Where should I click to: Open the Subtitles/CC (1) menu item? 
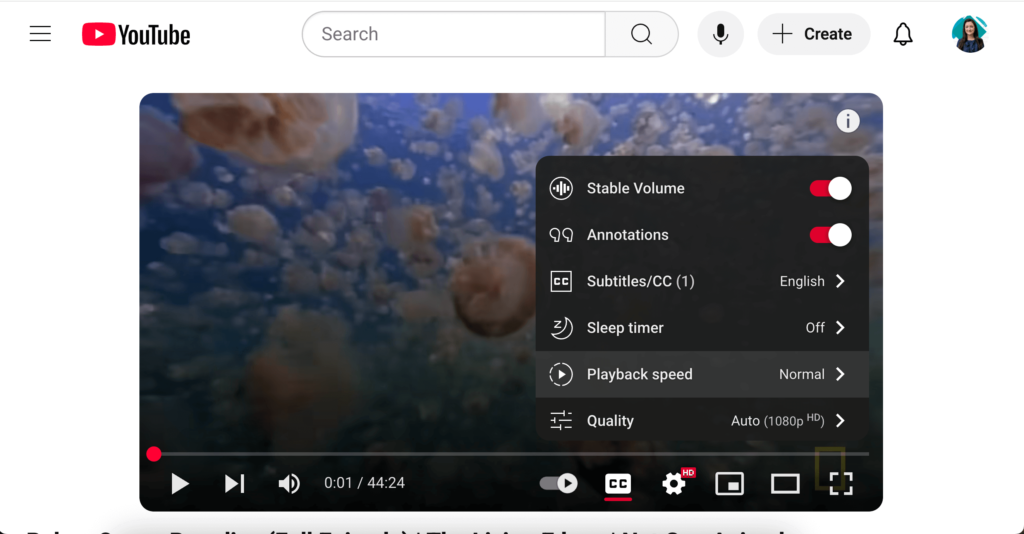click(702, 281)
